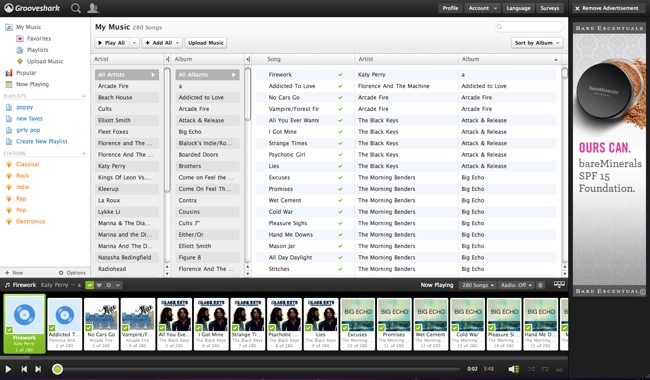This screenshot has height=380, width=650.
Task: Open the Favorites heart icon in sidebar
Action: tap(19, 39)
